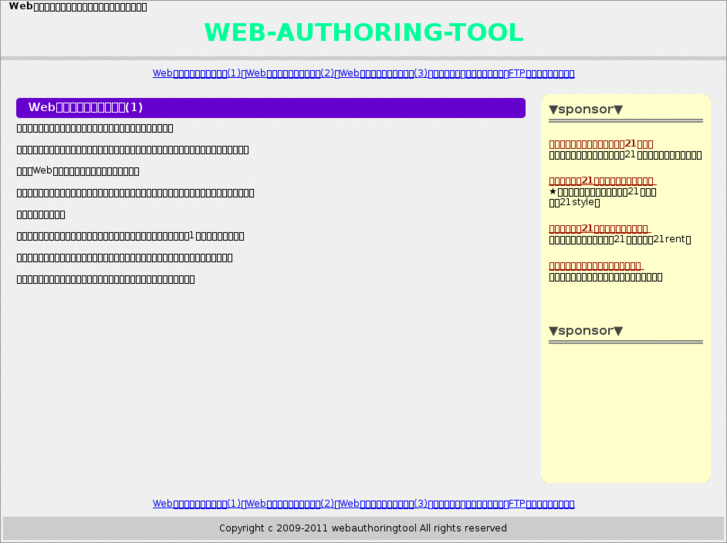Open the first red sponsor ad link
This screenshot has height=545, width=727.
pos(601,144)
